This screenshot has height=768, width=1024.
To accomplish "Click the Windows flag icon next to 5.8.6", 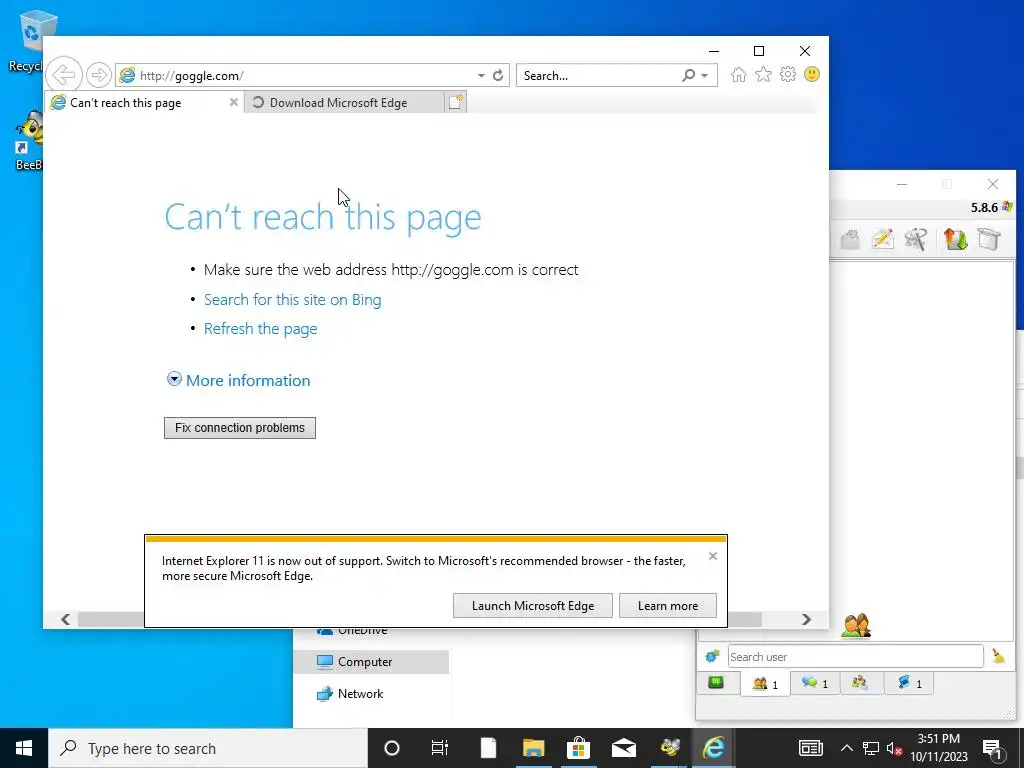I will (x=1007, y=207).
